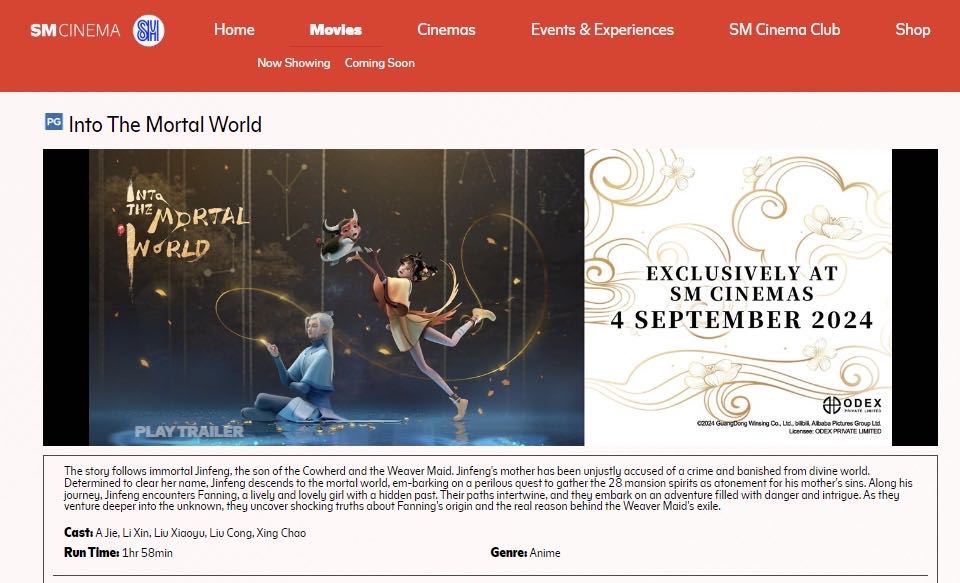Screen dimensions: 960x583
Task: Click the round blue SM logo icon
Action: (149, 30)
